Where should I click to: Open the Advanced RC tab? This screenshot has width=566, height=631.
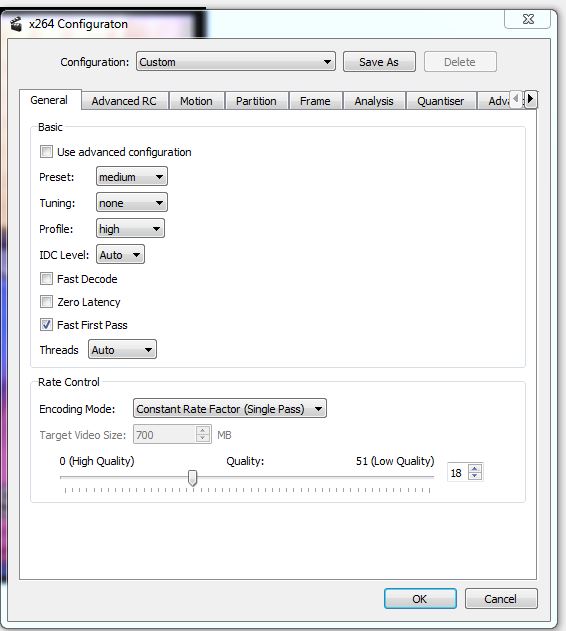[124, 101]
